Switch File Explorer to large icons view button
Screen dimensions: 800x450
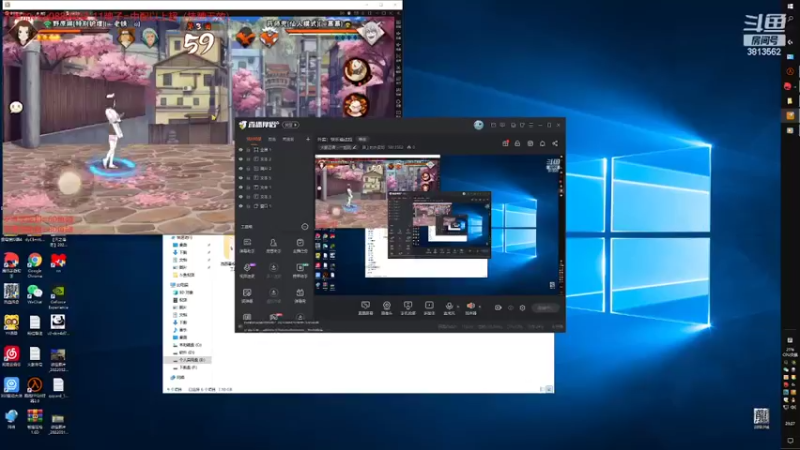[x=549, y=389]
